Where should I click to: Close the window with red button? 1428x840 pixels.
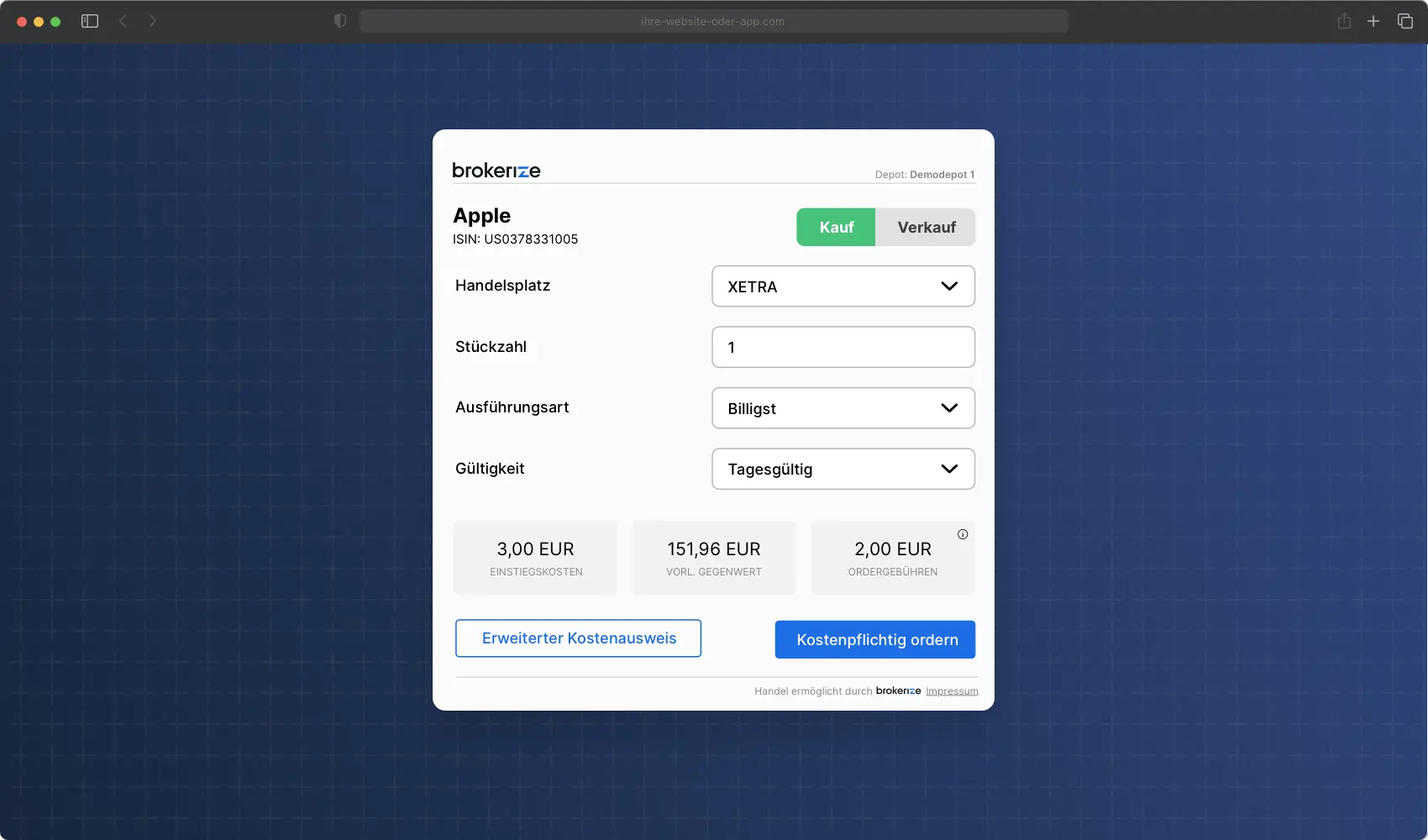22,21
